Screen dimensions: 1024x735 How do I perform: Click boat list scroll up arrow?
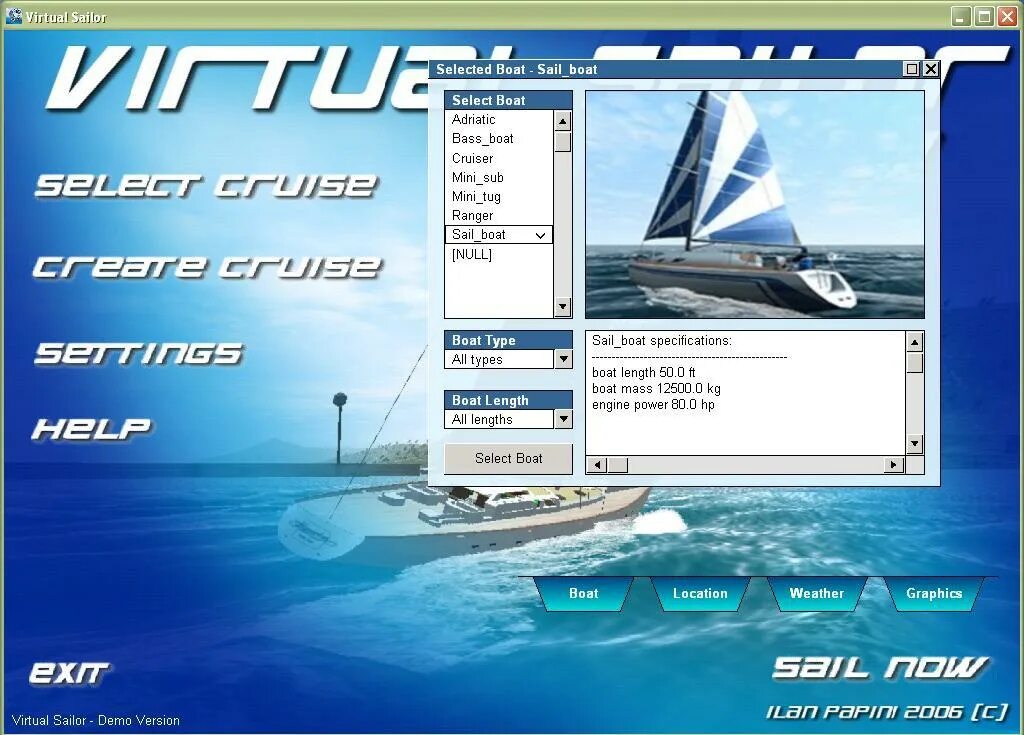562,120
